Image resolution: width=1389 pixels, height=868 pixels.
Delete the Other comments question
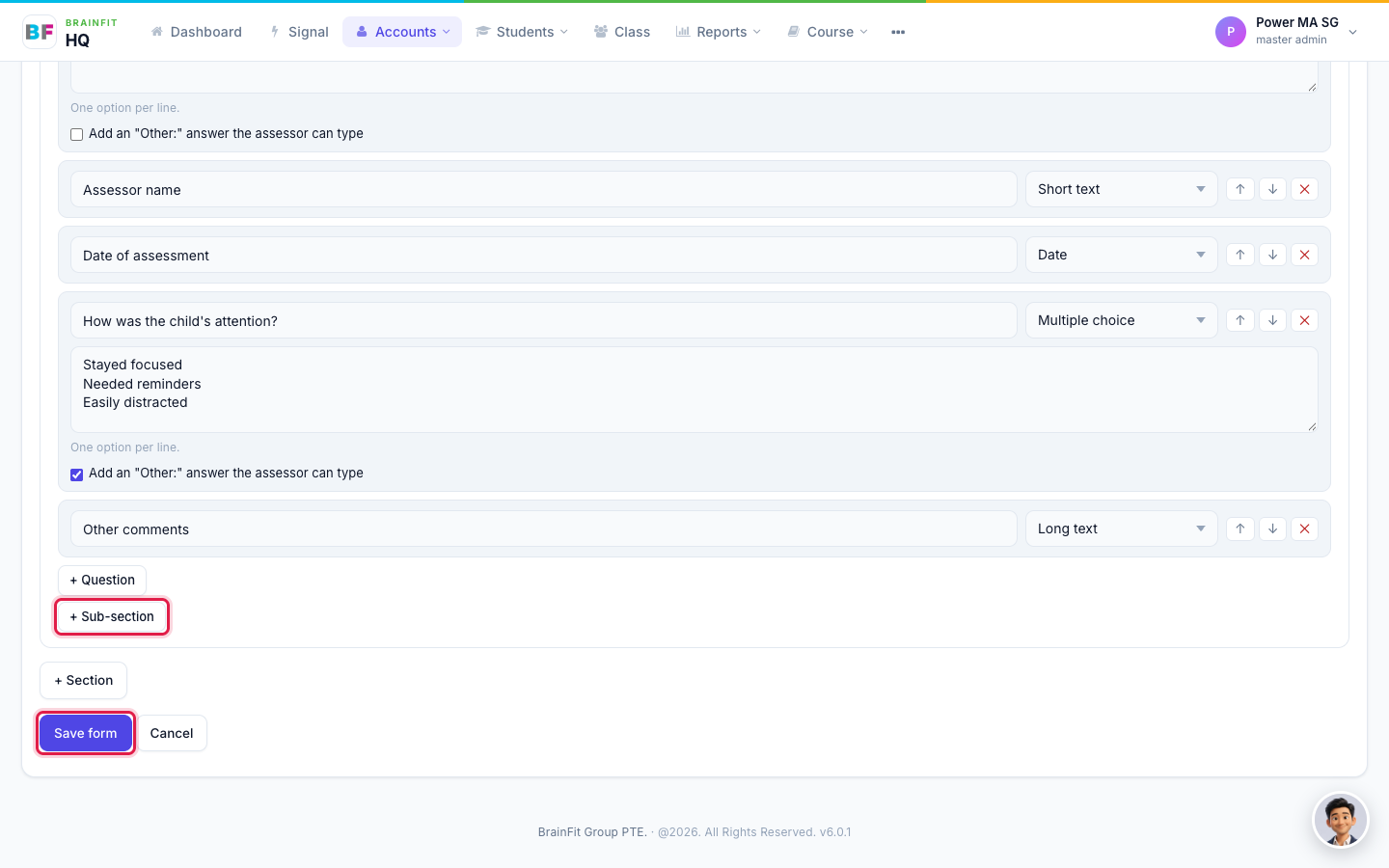coord(1304,529)
